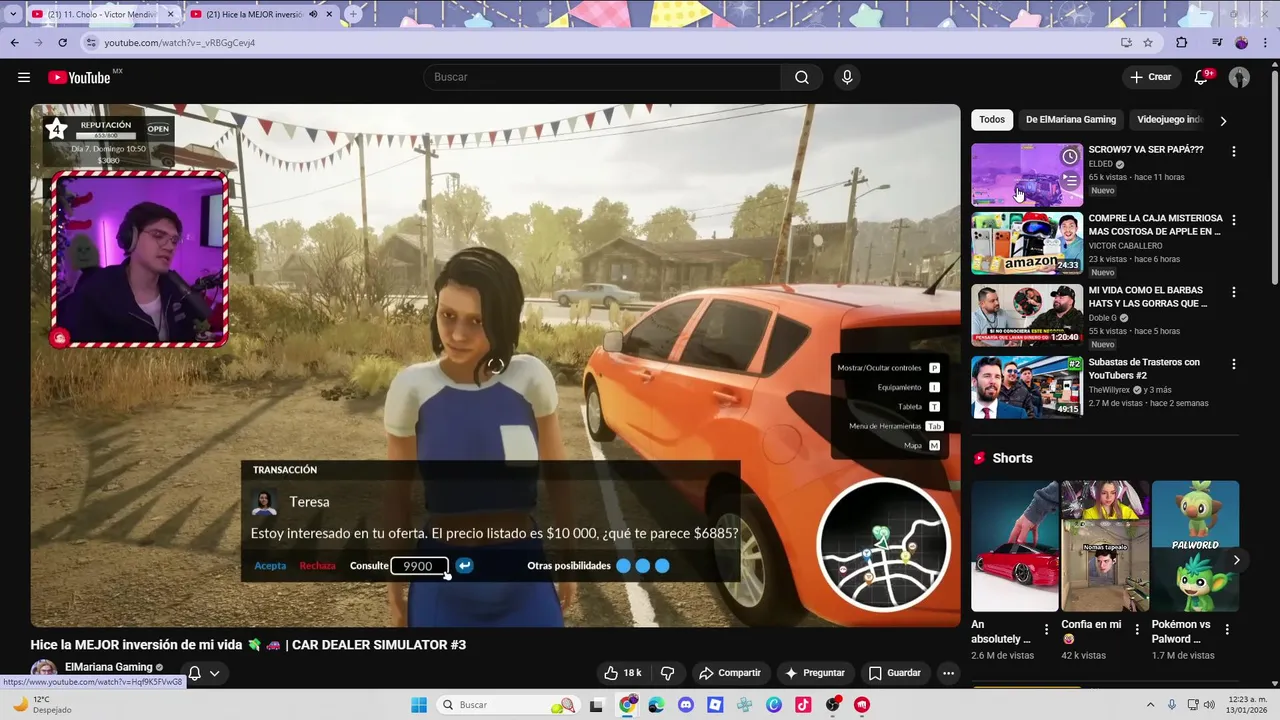
Task: Open the weather widget showing 12°C Despejado
Action: point(42,705)
